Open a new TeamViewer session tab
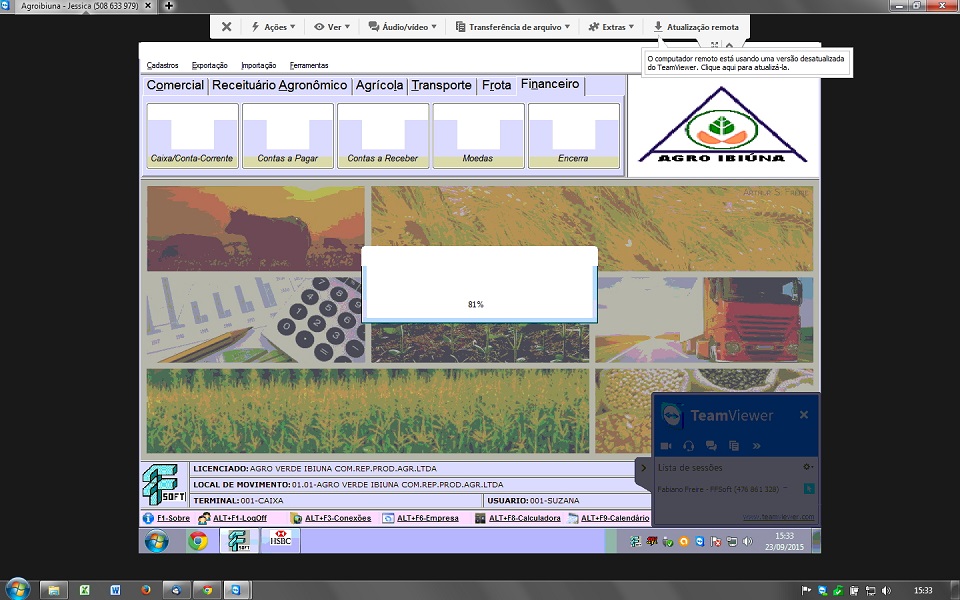960x600 pixels. (168, 6)
